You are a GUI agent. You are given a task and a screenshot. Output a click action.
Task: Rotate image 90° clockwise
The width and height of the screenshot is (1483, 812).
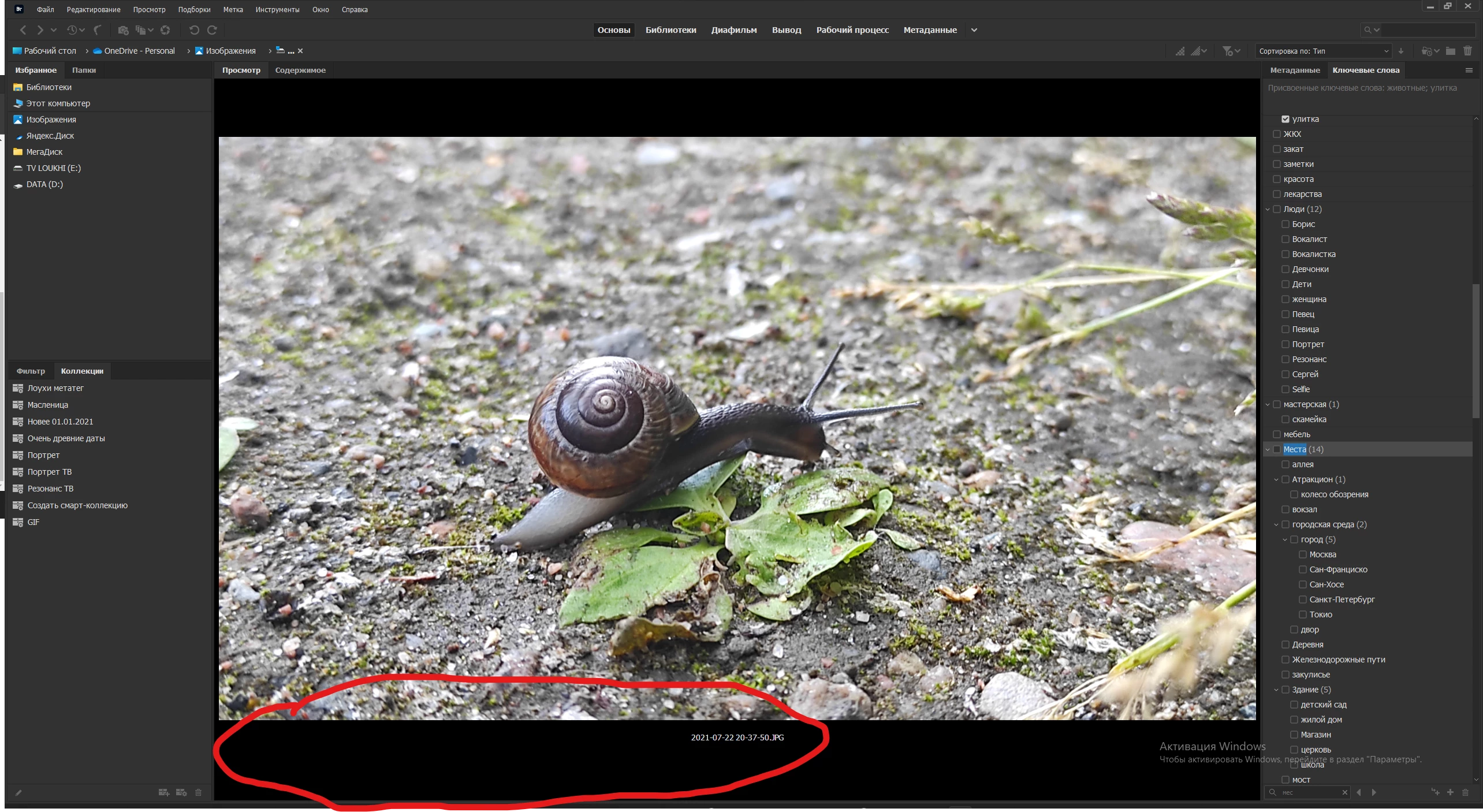tap(212, 30)
